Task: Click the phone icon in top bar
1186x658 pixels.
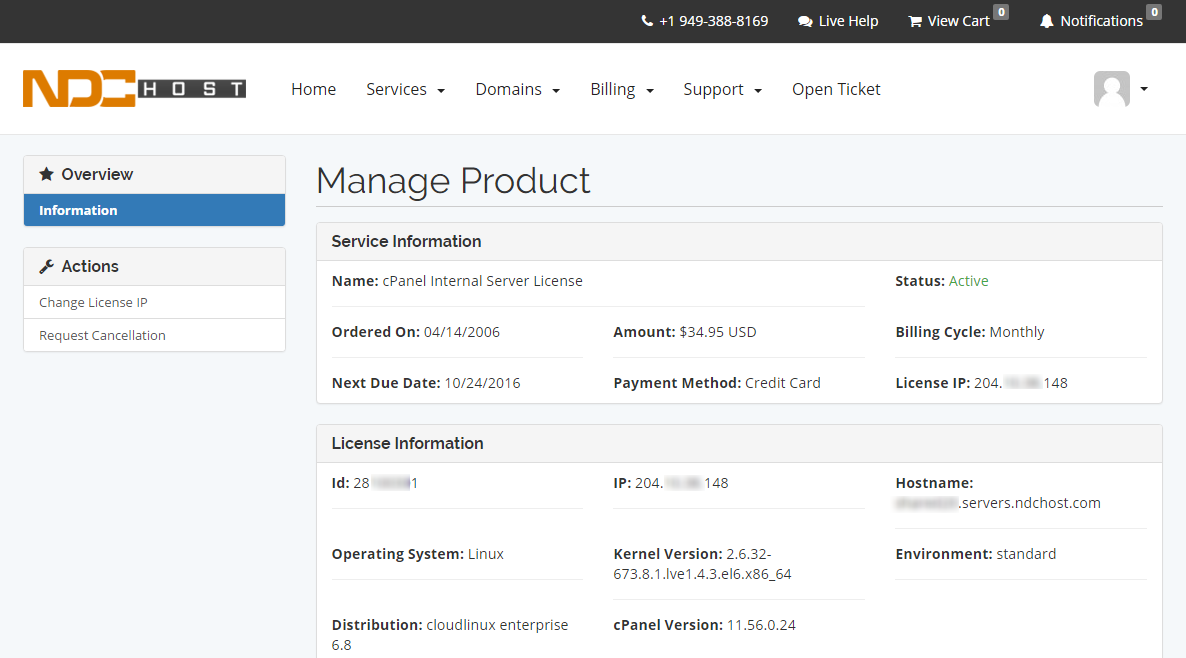Action: (647, 21)
